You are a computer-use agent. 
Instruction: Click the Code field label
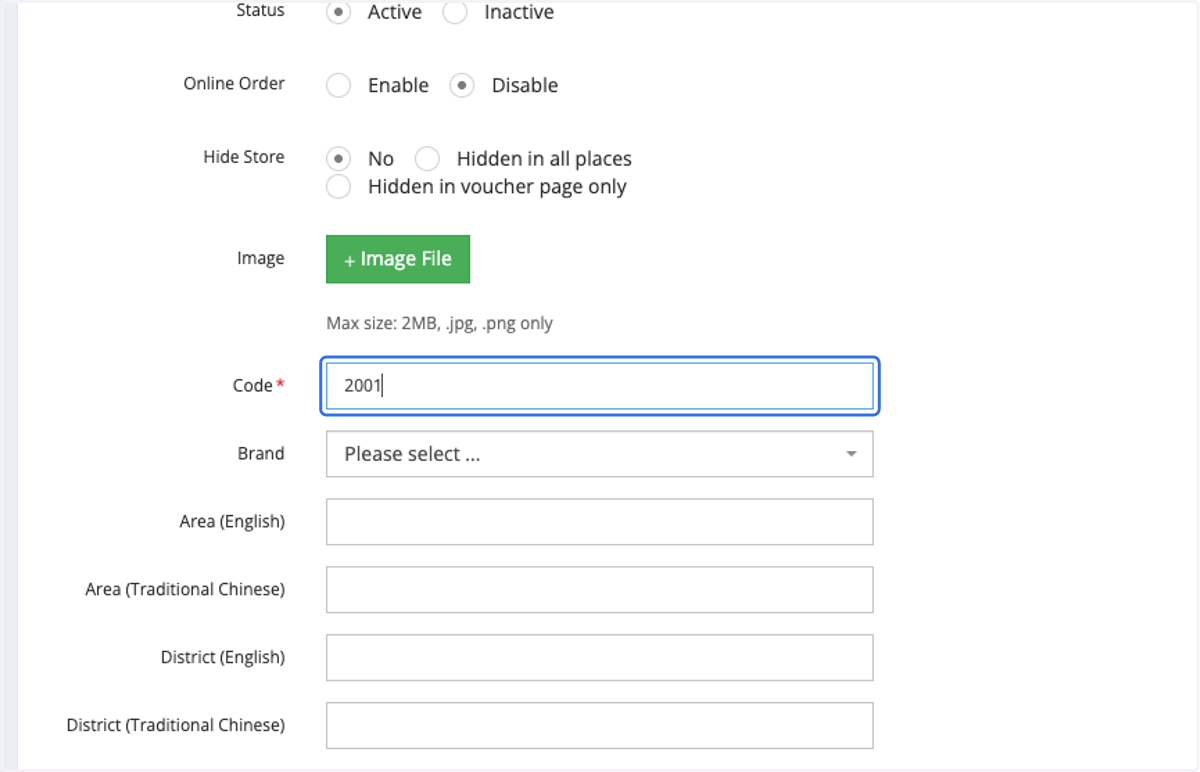coord(258,385)
